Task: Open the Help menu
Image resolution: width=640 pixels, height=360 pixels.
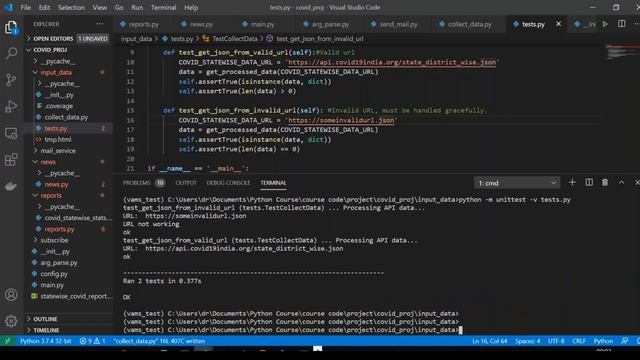Action: click(191, 7)
